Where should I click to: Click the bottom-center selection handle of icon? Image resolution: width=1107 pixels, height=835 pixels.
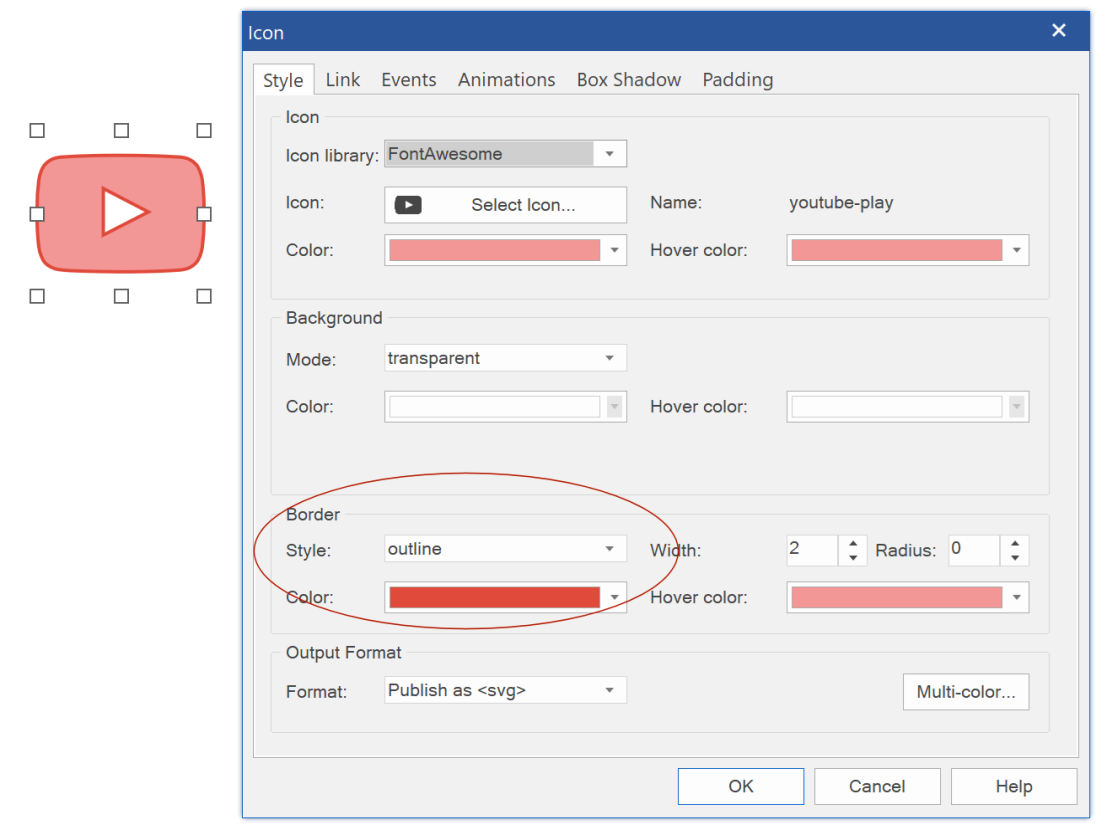coord(121,296)
